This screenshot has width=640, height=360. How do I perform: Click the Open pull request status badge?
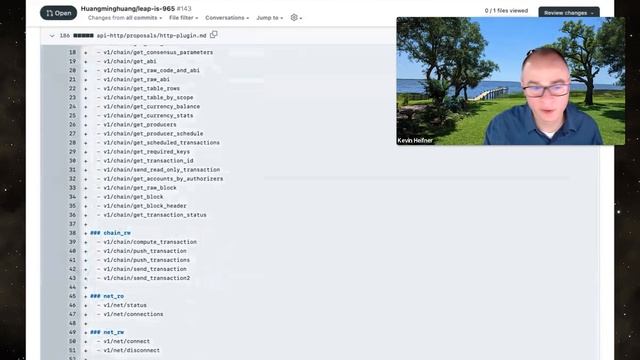click(x=58, y=13)
